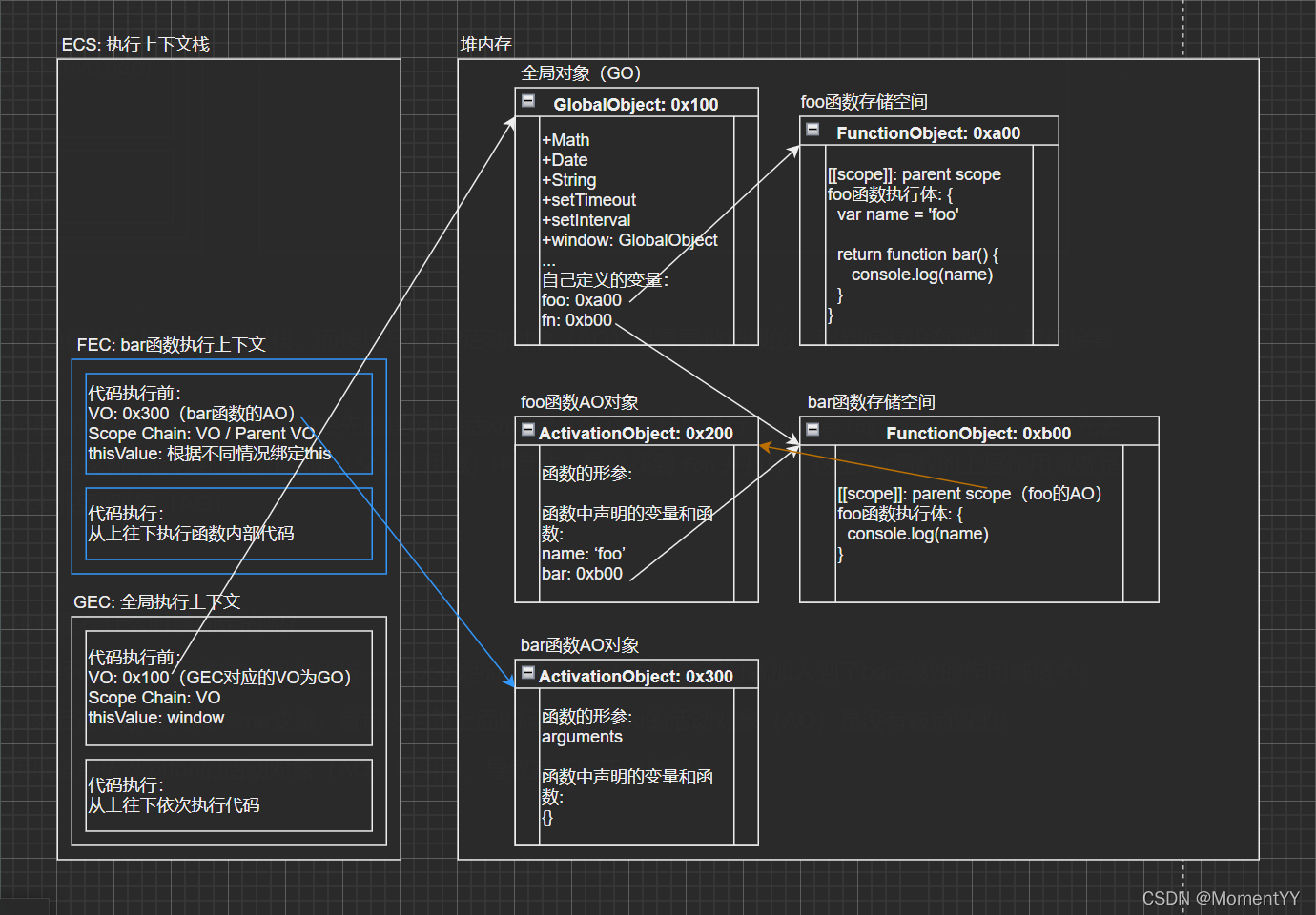Click the 'bar函数AO对象' label
This screenshot has width=1316, height=915.
coord(580,645)
